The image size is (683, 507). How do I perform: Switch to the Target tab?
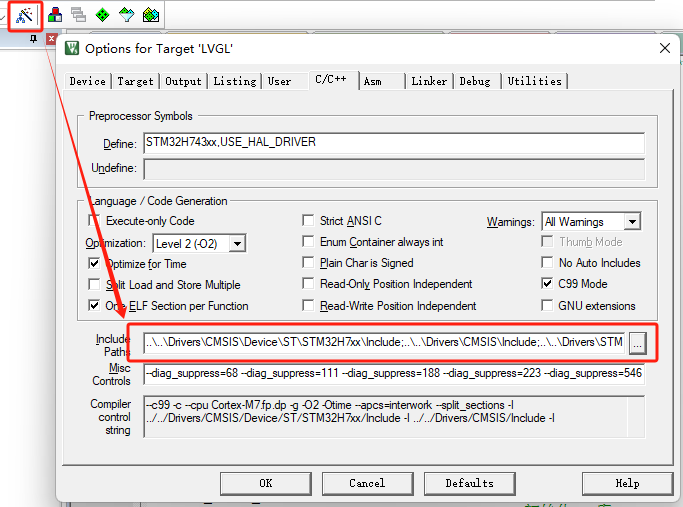click(135, 81)
